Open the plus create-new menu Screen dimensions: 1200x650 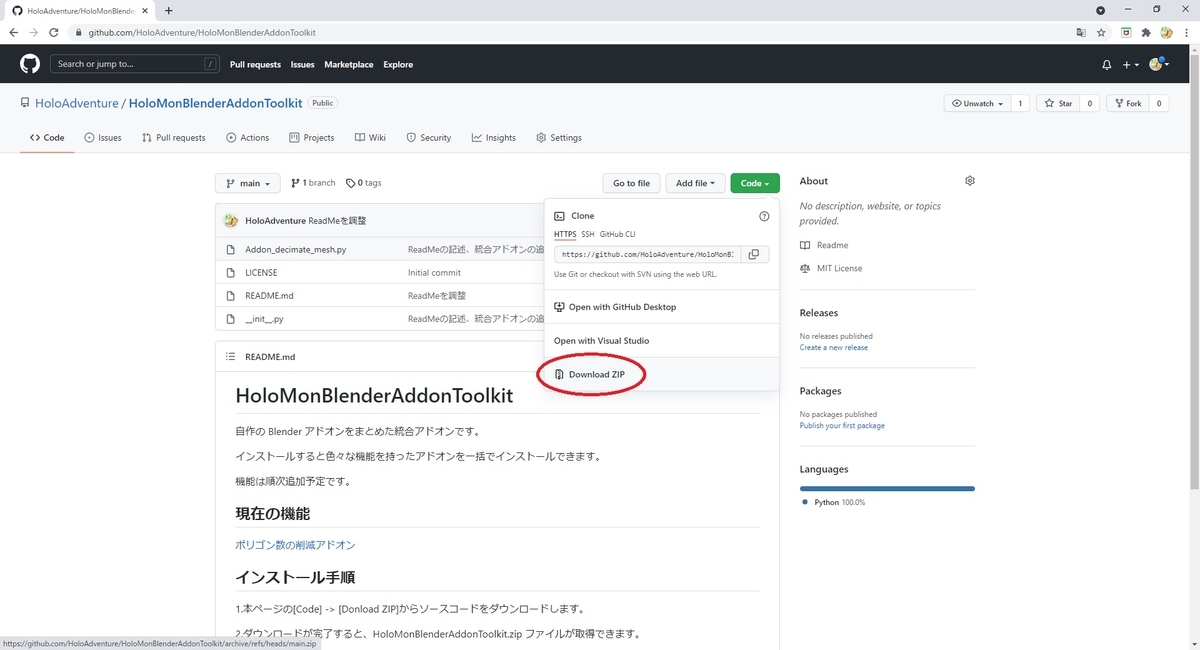tap(1130, 65)
